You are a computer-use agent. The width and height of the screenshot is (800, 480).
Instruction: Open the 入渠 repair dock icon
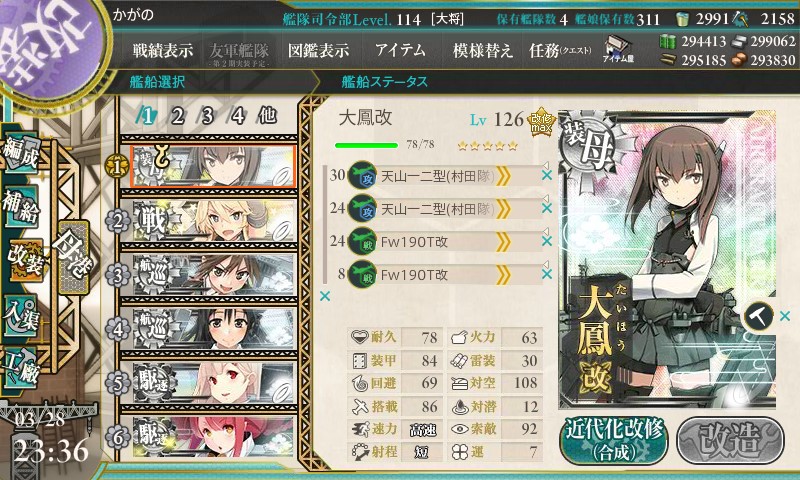21,315
